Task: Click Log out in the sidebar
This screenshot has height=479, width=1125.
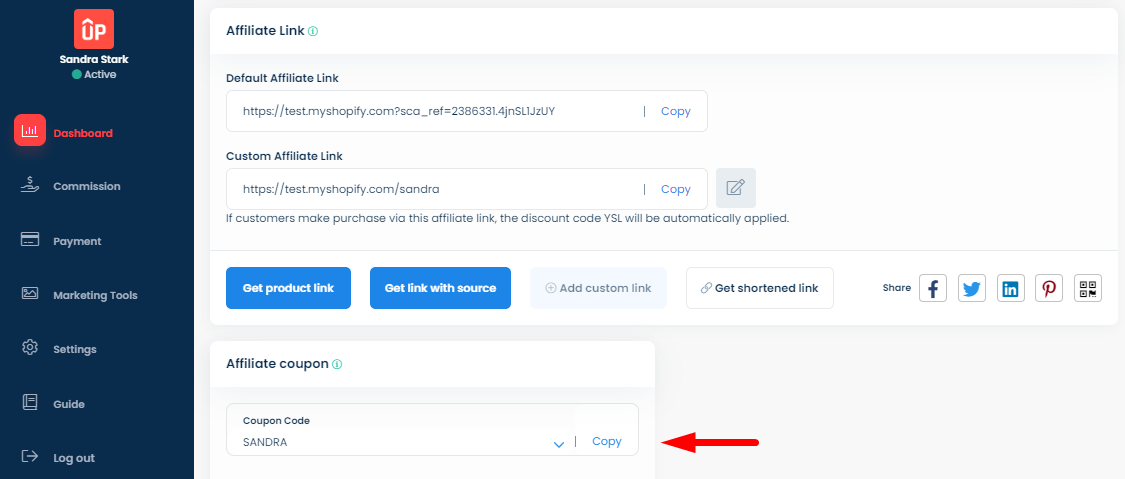Action: tap(73, 458)
